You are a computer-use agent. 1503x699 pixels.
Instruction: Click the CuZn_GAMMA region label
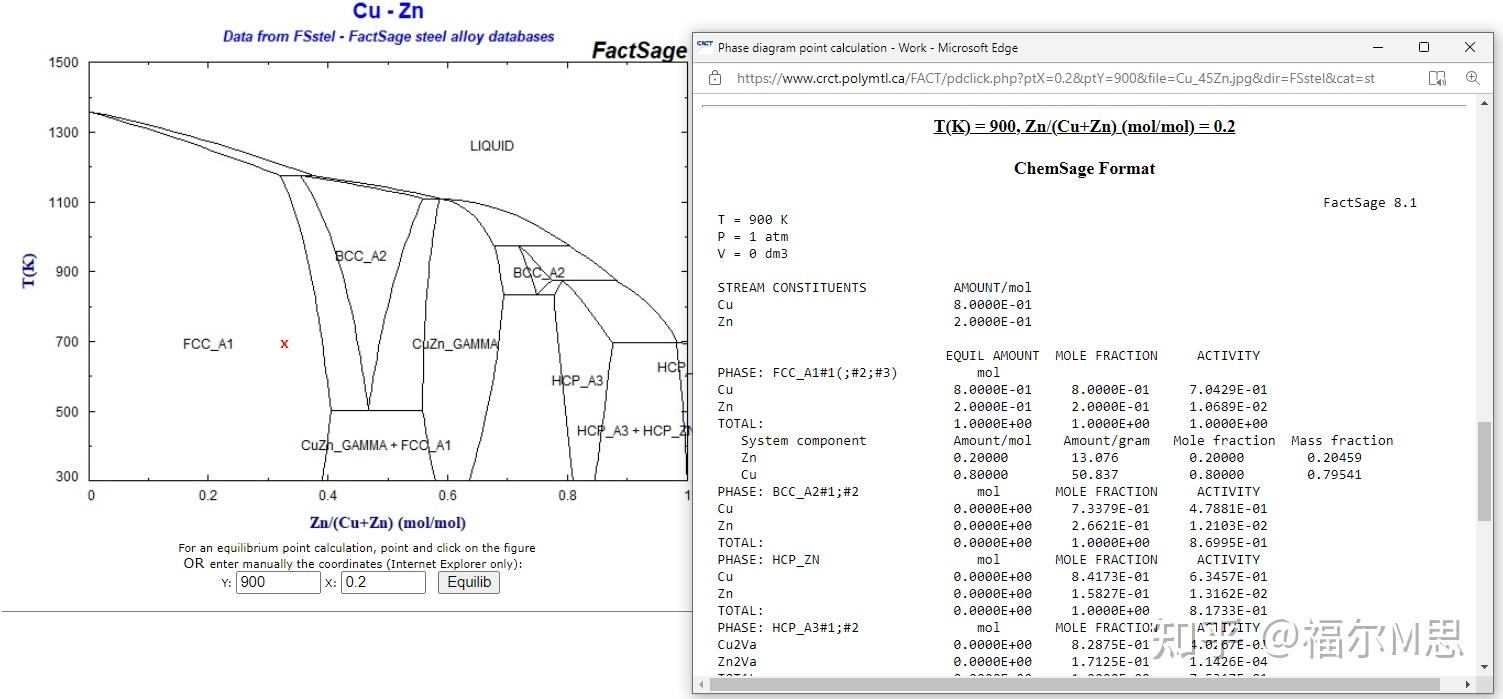coord(455,344)
